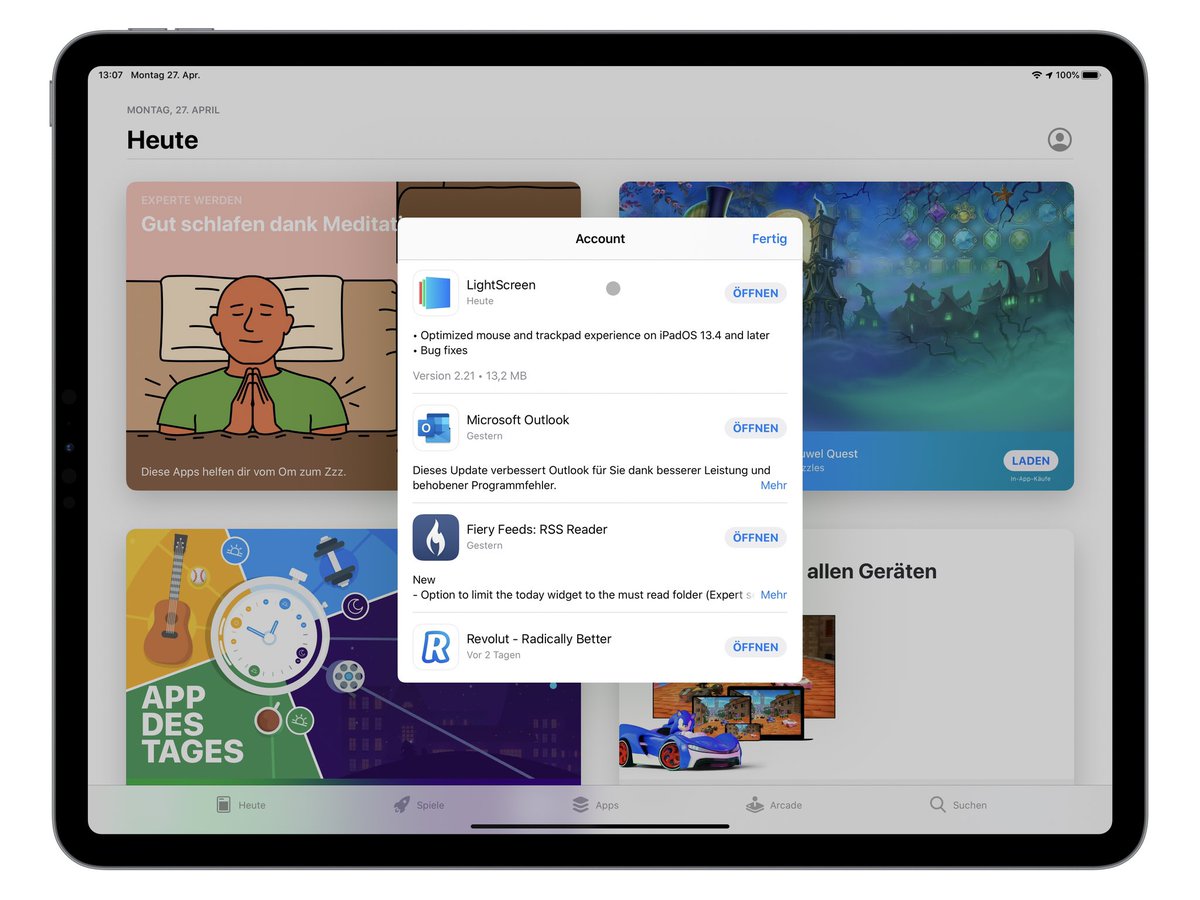Tap the Arcade joystick icon
1200x900 pixels.
pyautogui.click(x=755, y=805)
